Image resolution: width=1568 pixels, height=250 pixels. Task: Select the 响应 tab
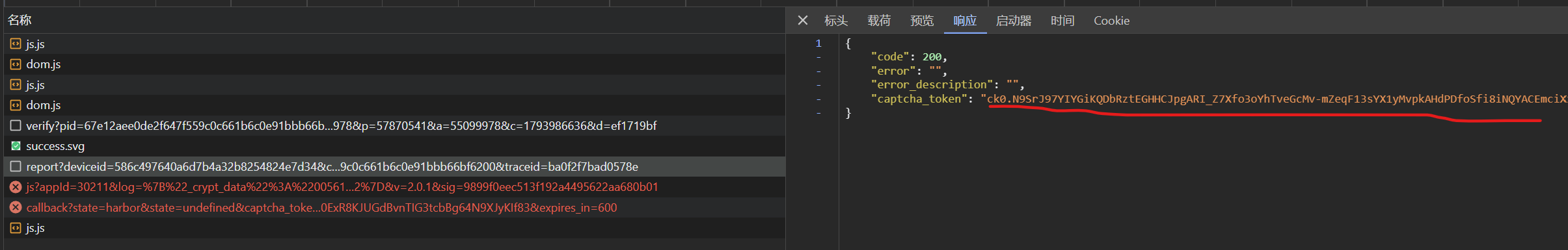click(965, 21)
